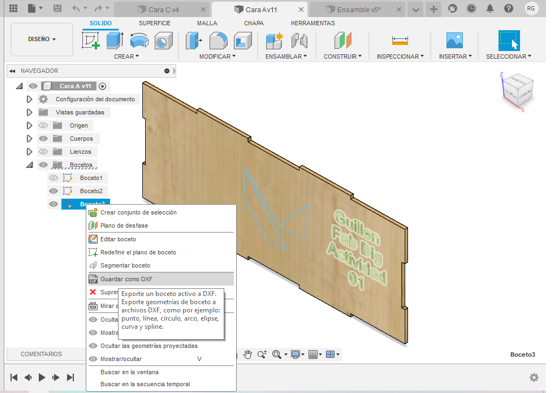Select the Offset Plane construct tool
555x393 pixels.
pos(343,40)
